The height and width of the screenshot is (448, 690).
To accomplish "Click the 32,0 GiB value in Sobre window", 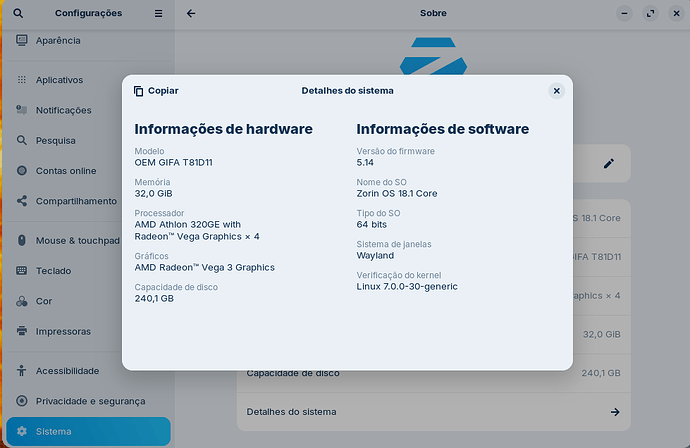I will tap(602, 334).
